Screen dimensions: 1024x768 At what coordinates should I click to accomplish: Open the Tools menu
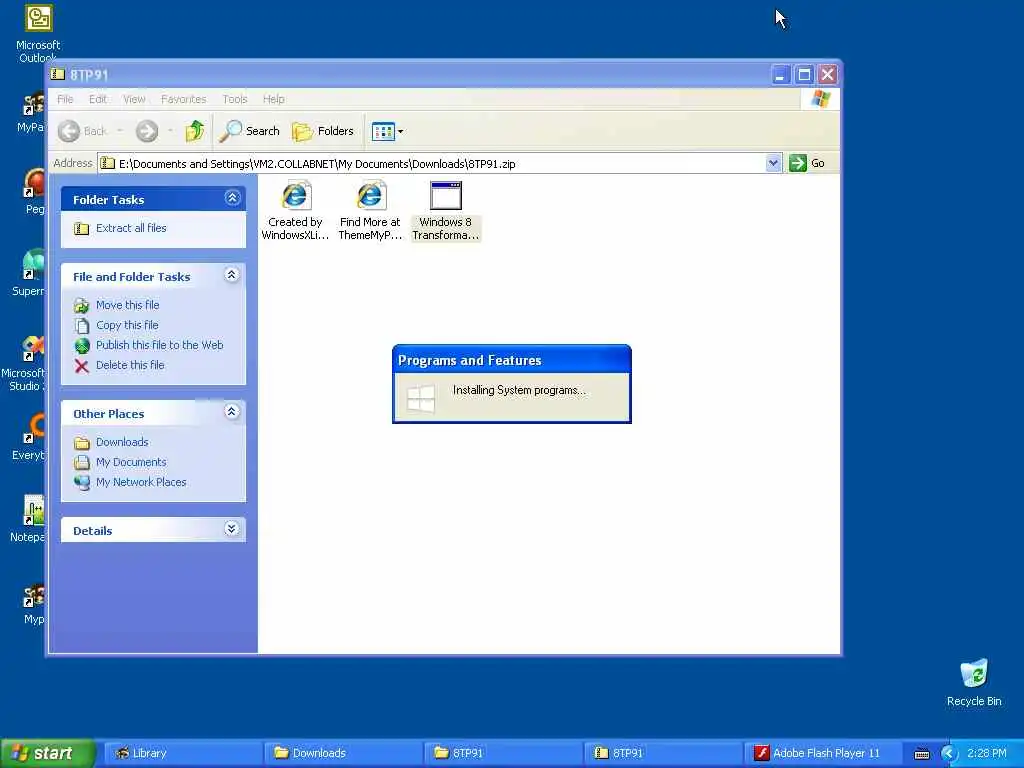[234, 99]
